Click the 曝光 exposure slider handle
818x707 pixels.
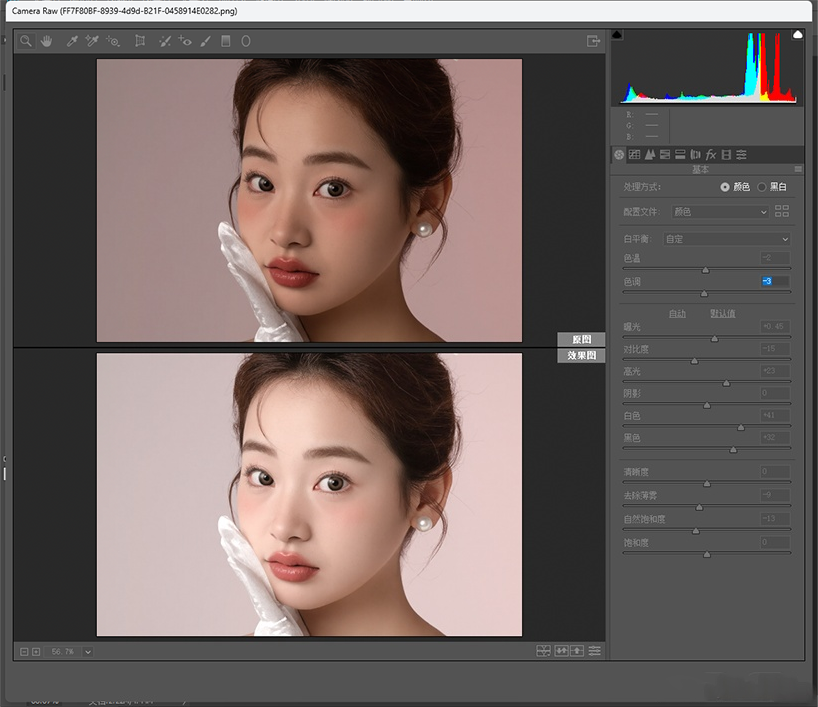714,339
